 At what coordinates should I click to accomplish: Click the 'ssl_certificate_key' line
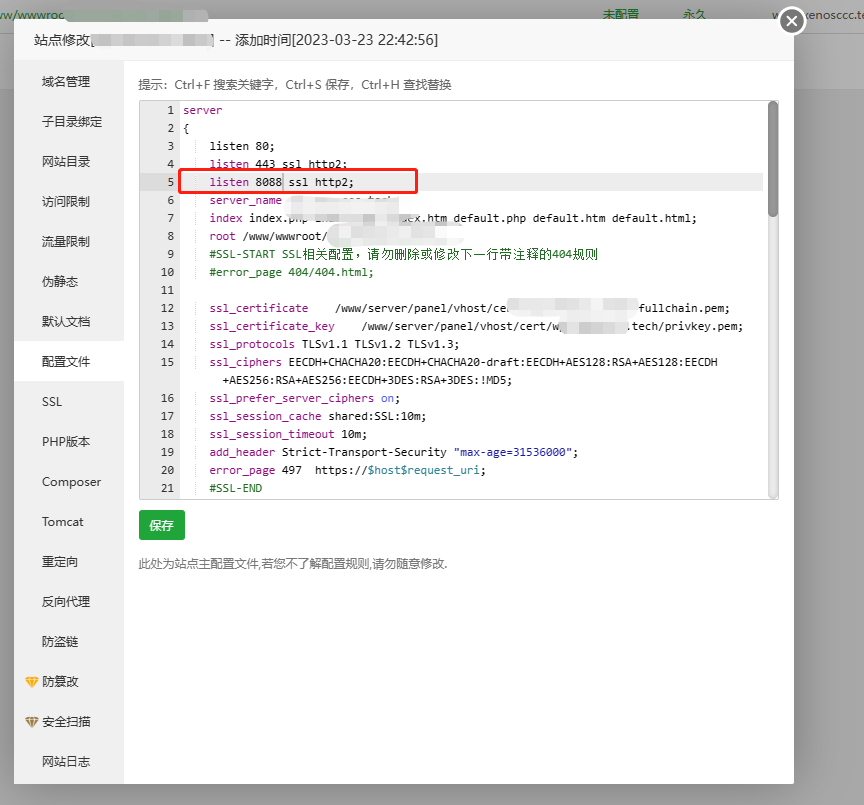[476, 326]
